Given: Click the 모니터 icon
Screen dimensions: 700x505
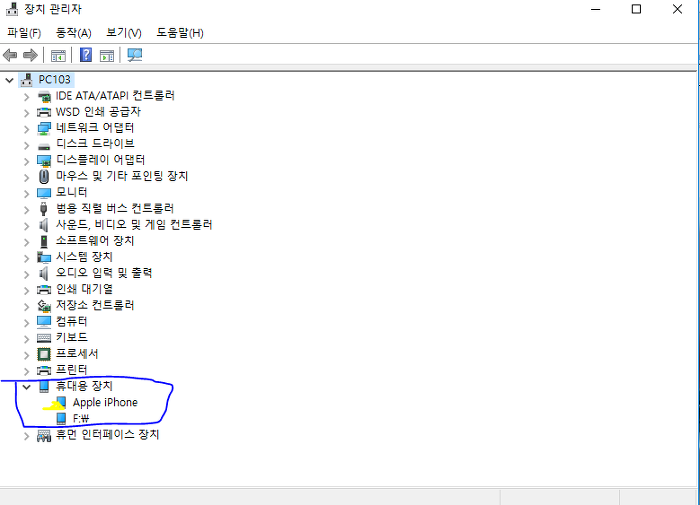Looking at the screenshot, I should [44, 193].
